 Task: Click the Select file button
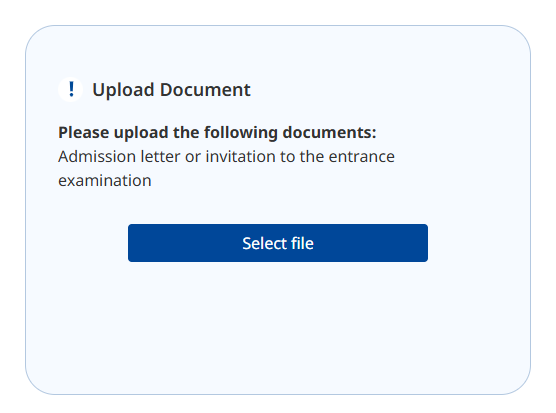[x=278, y=243]
